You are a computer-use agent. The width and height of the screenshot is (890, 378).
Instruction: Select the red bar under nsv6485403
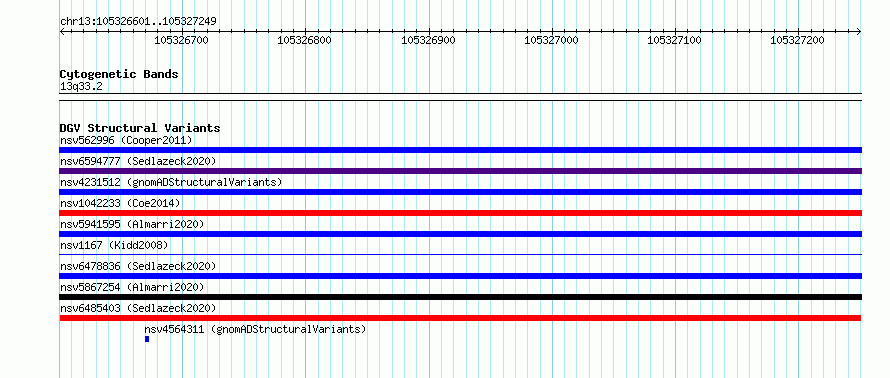(x=460, y=318)
